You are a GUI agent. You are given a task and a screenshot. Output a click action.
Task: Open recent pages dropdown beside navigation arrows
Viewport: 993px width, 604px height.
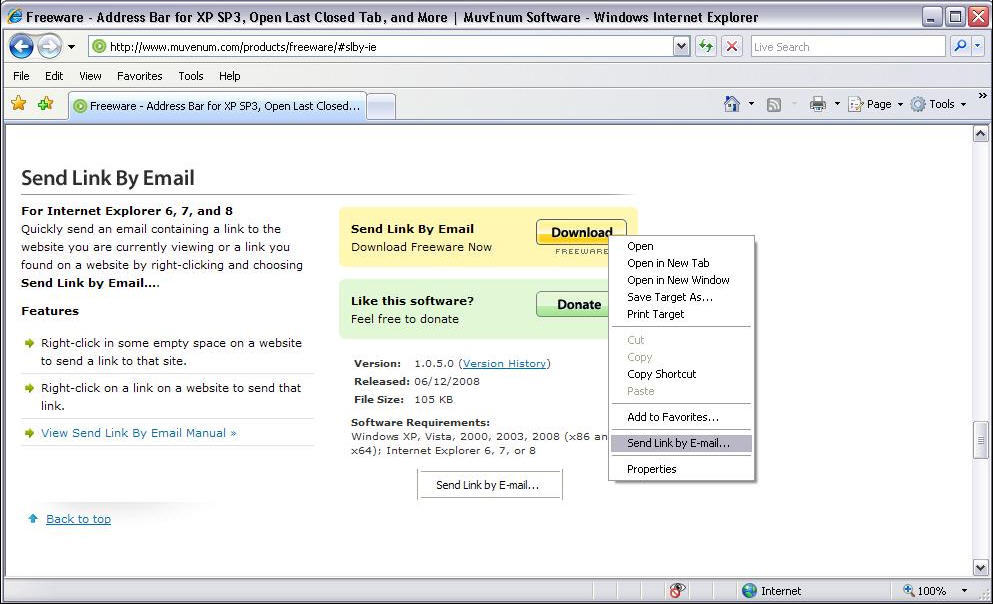(x=72, y=47)
